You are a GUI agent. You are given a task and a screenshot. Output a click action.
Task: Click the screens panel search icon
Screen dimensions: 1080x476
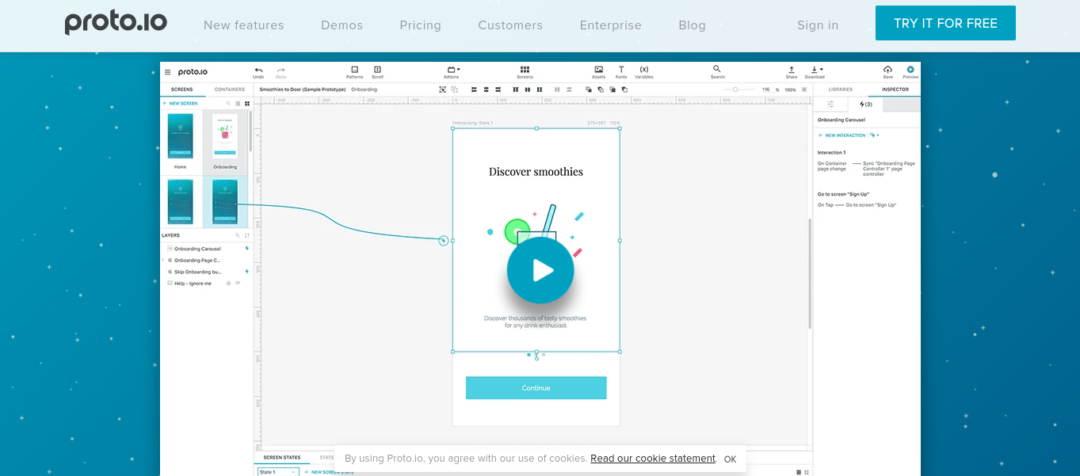229,103
